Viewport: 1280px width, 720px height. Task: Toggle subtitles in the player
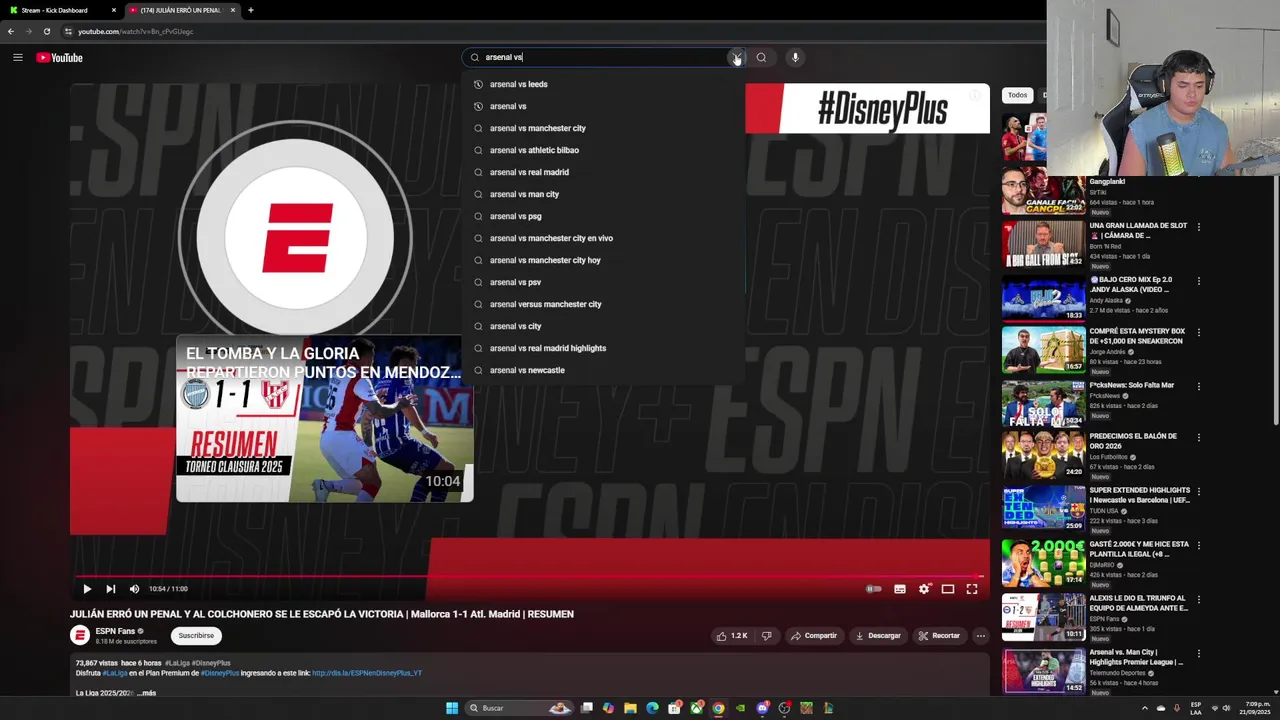[x=900, y=589]
